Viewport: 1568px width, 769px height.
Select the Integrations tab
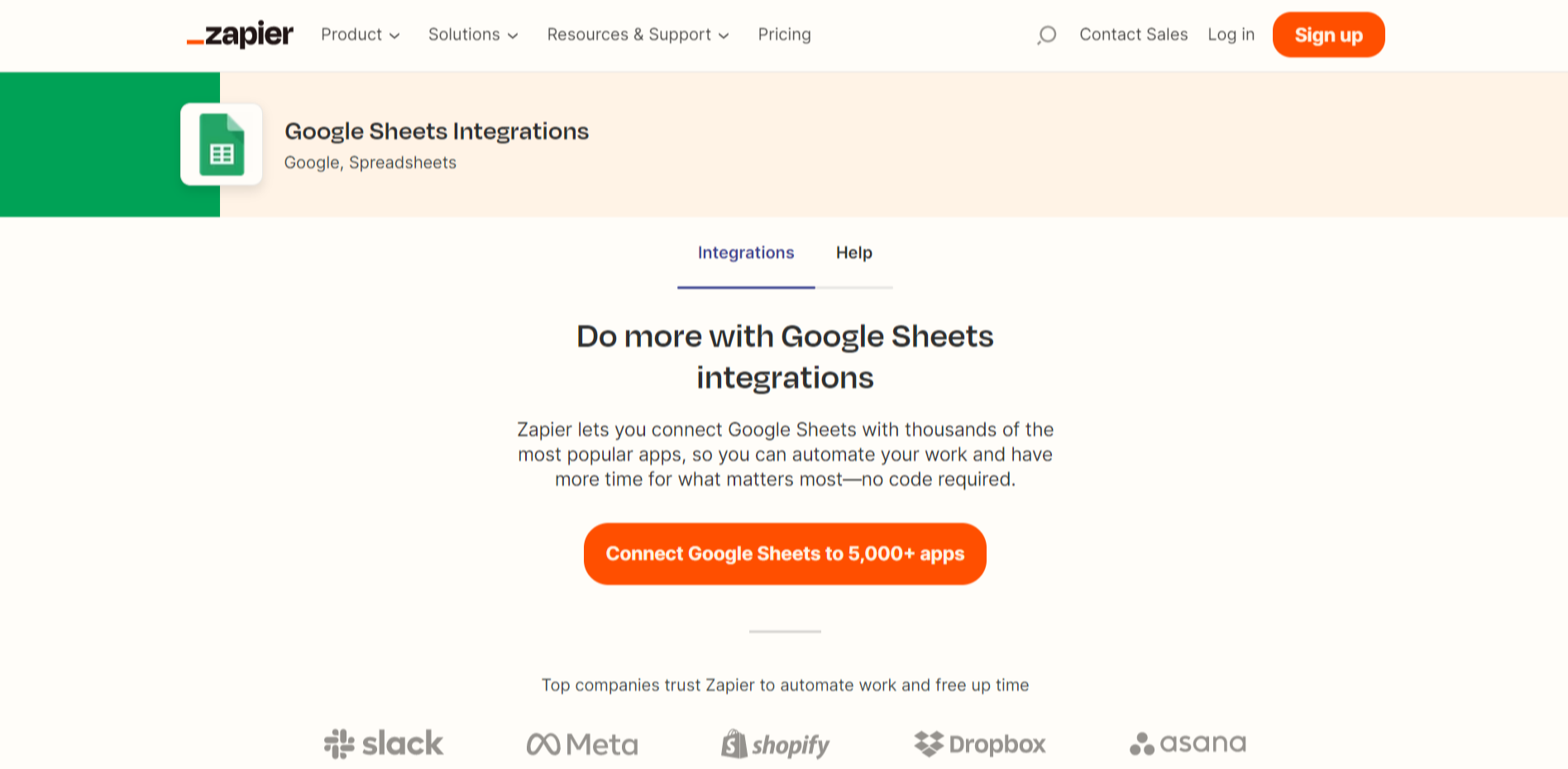pyautogui.click(x=745, y=253)
